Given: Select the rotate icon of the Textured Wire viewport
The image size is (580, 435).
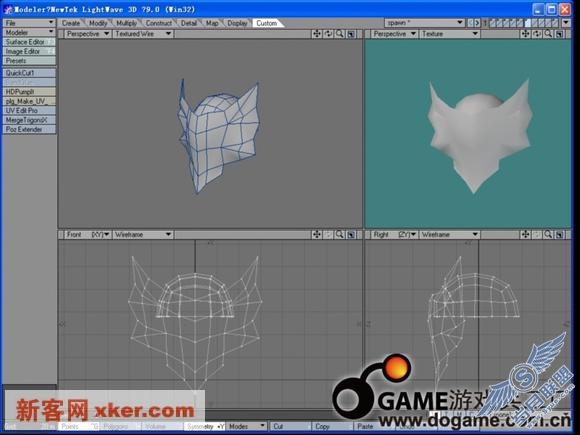Looking at the screenshot, I should pos(328,34).
